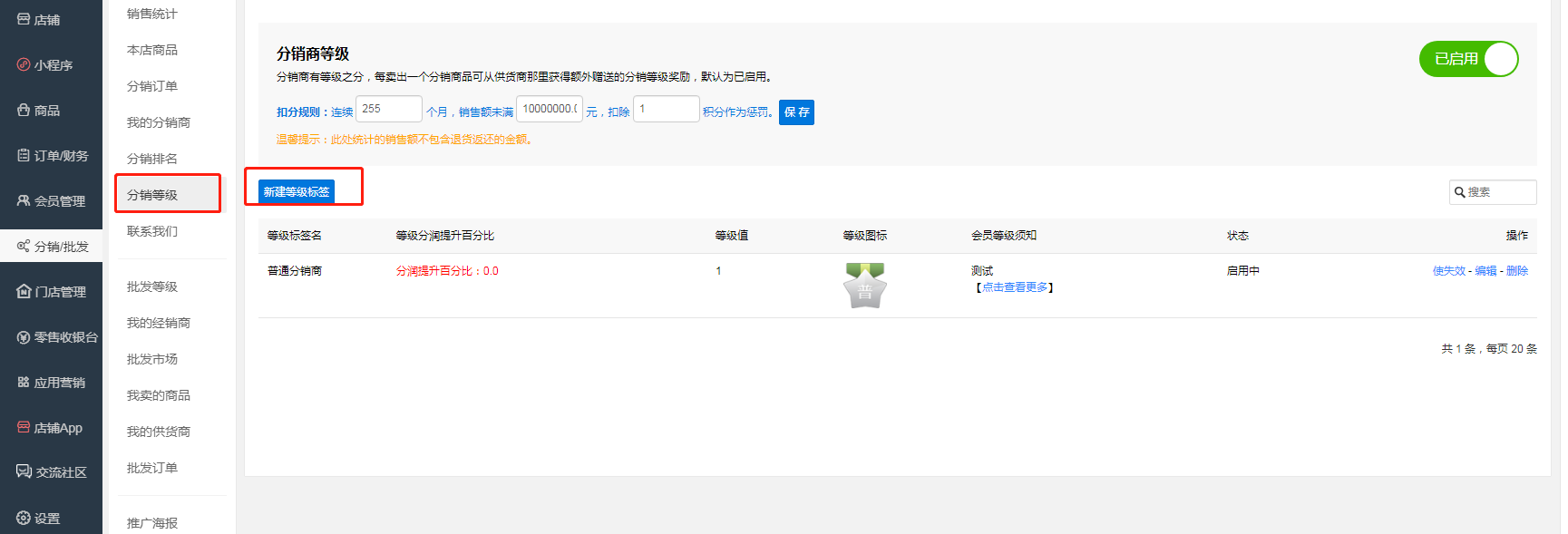Click the 零售收银台 cashier icon

[x=24, y=336]
